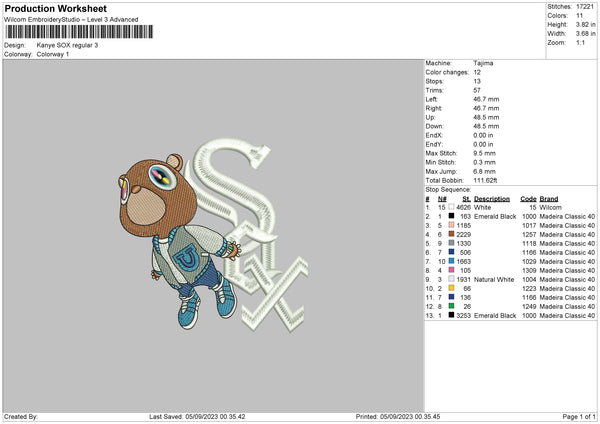Viewport: 600px width, 424px height.
Task: Click the Natural White stop row
Action: tap(500, 278)
